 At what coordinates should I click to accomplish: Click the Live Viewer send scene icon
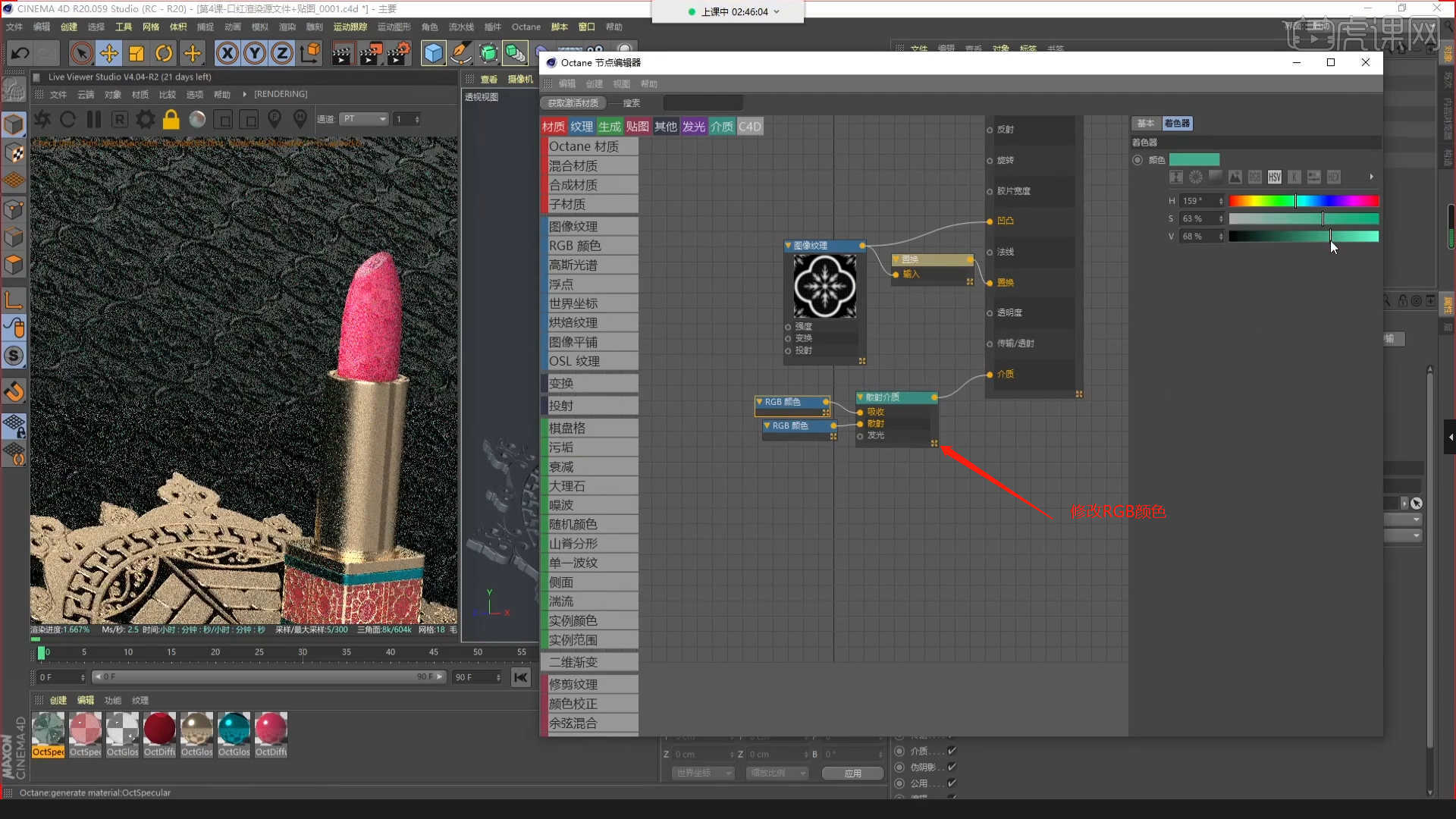click(42, 119)
